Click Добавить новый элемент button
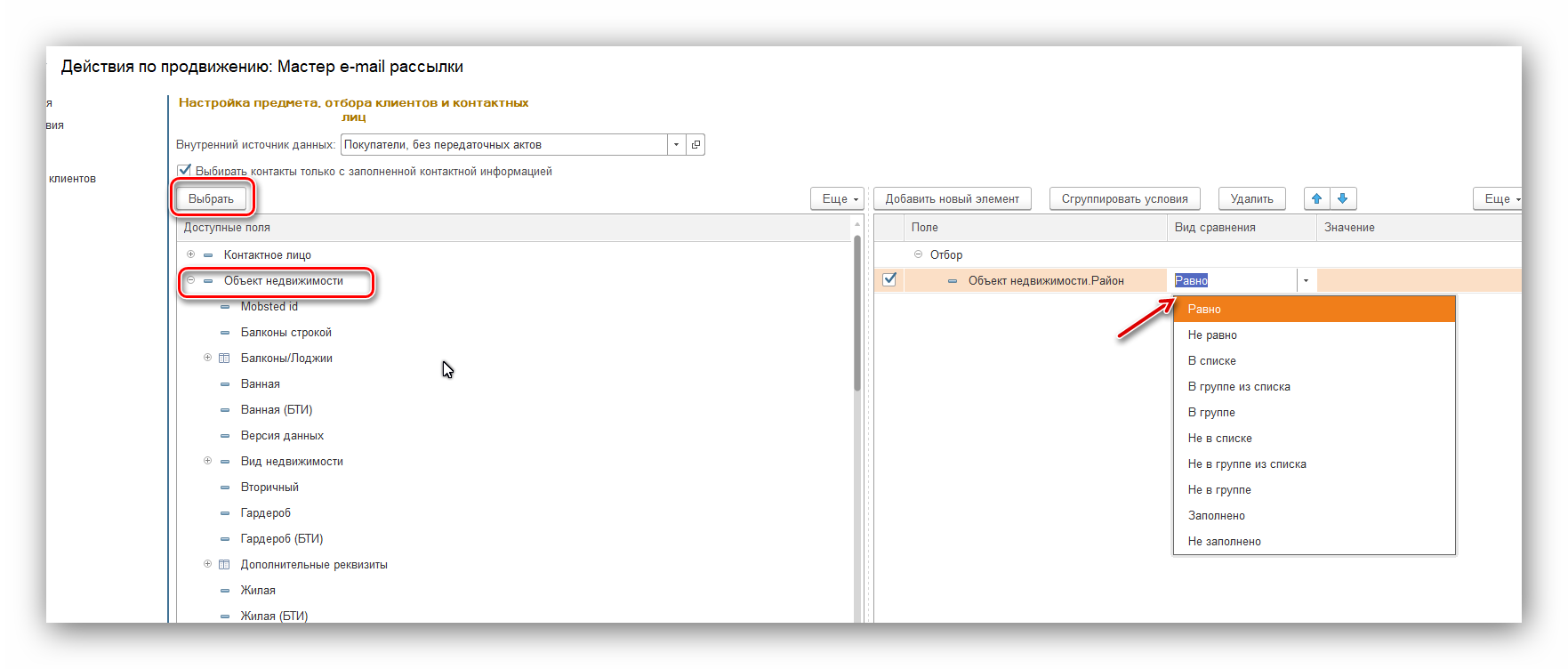 (x=953, y=199)
